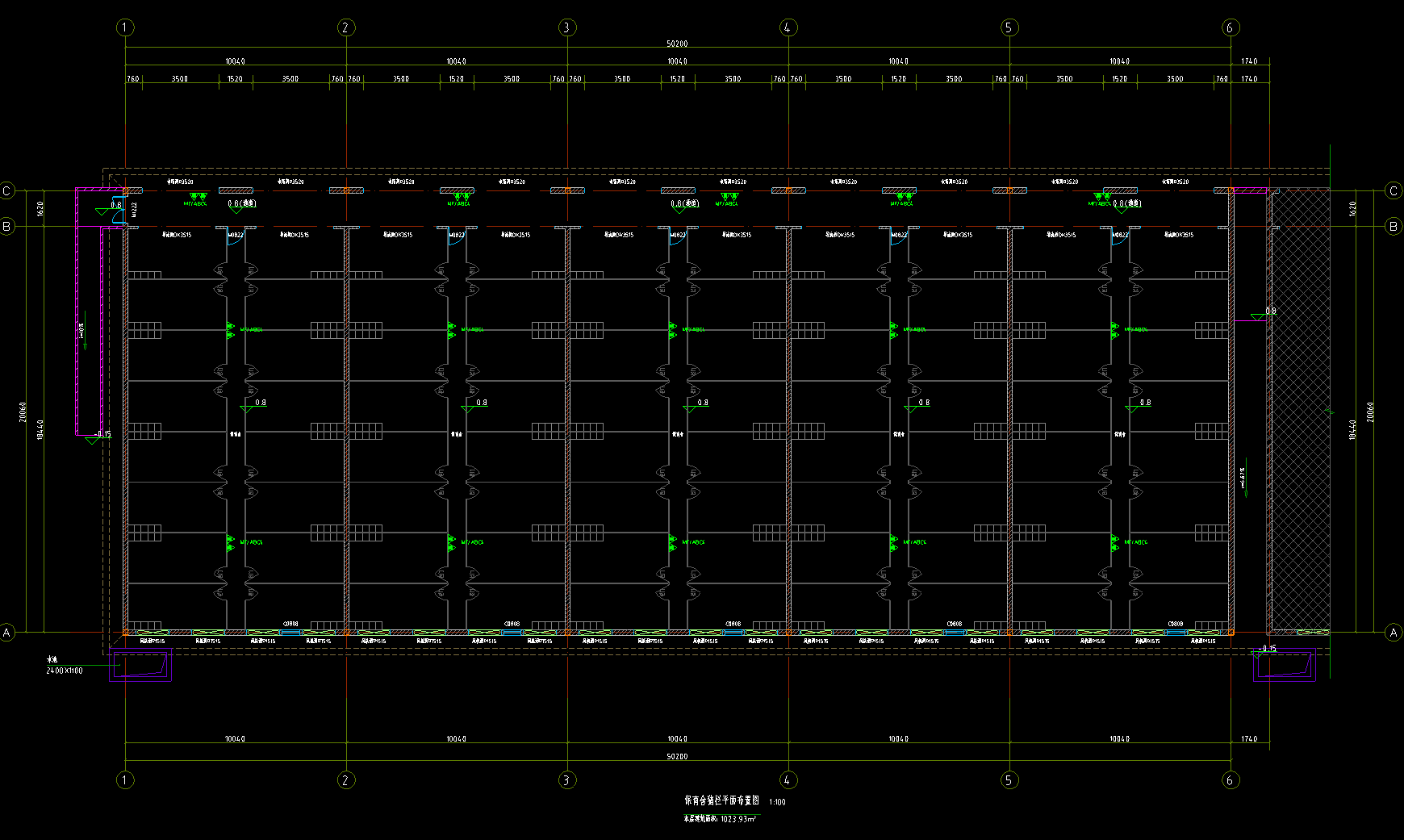This screenshot has width=1404, height=840.
Task: Click the 18440 dimension text on right
Action: tap(1353, 429)
